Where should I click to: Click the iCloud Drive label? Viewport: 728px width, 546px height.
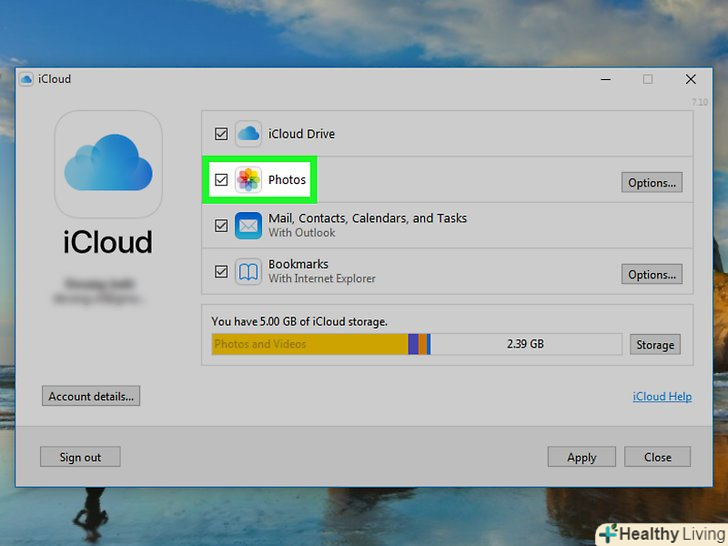click(x=301, y=134)
